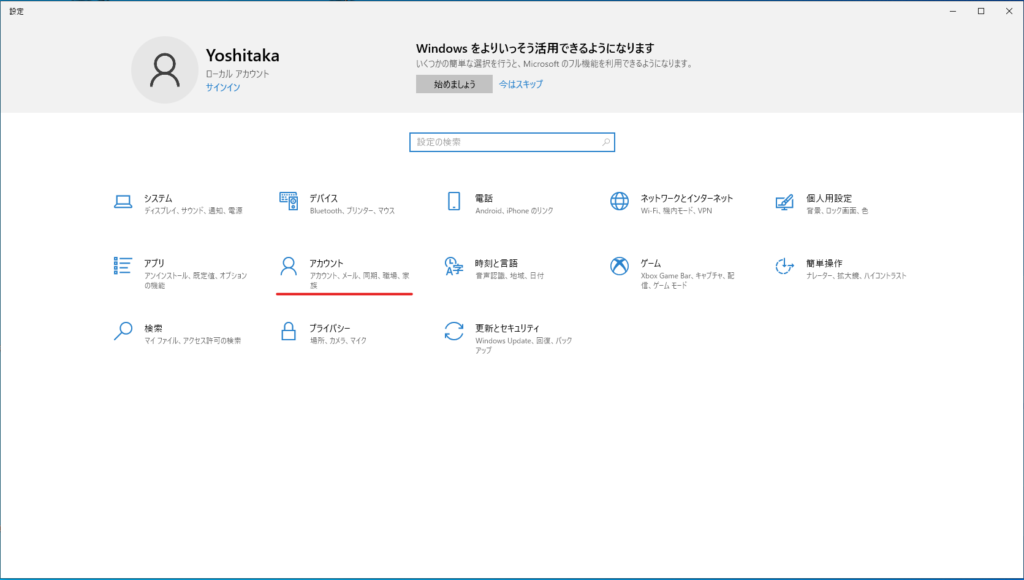
Task: Select the デバイス title text
Action: (x=323, y=199)
